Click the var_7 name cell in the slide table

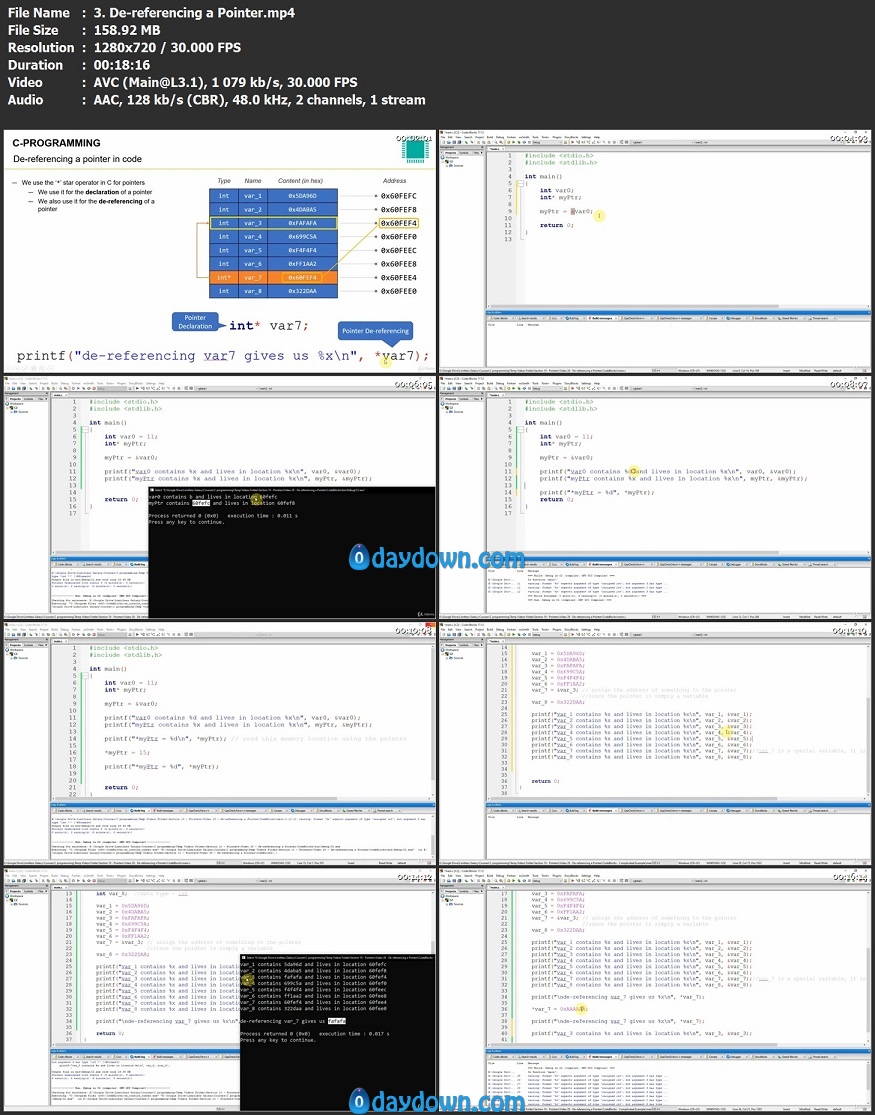(x=253, y=277)
